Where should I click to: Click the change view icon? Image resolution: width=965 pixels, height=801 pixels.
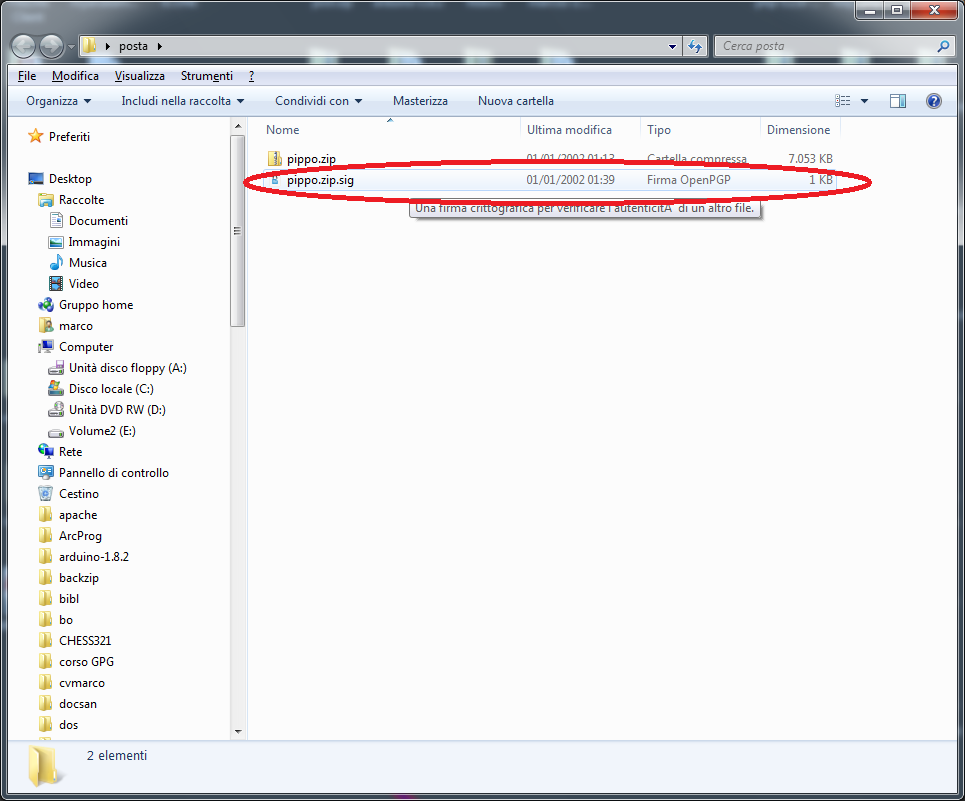(843, 101)
